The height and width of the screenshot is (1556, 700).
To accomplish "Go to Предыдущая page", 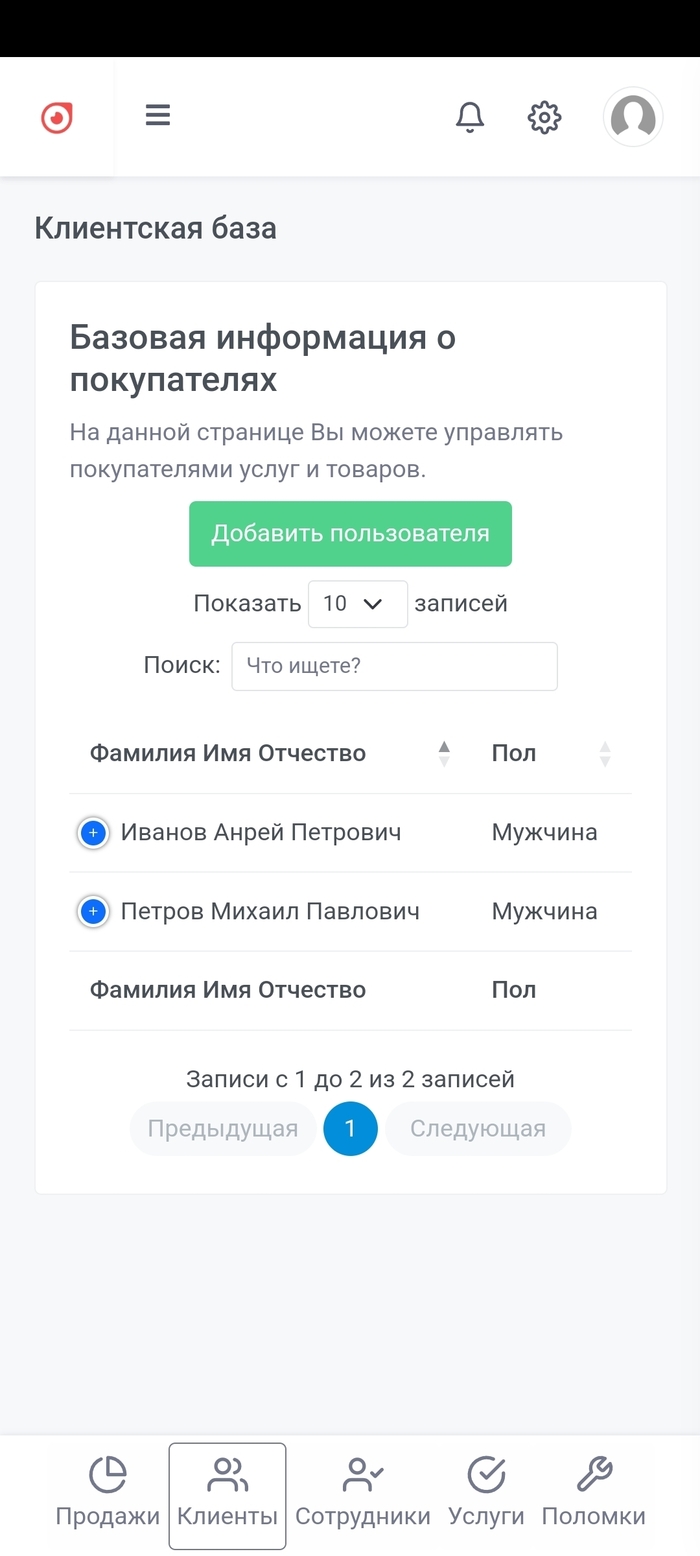I will [x=223, y=1129].
